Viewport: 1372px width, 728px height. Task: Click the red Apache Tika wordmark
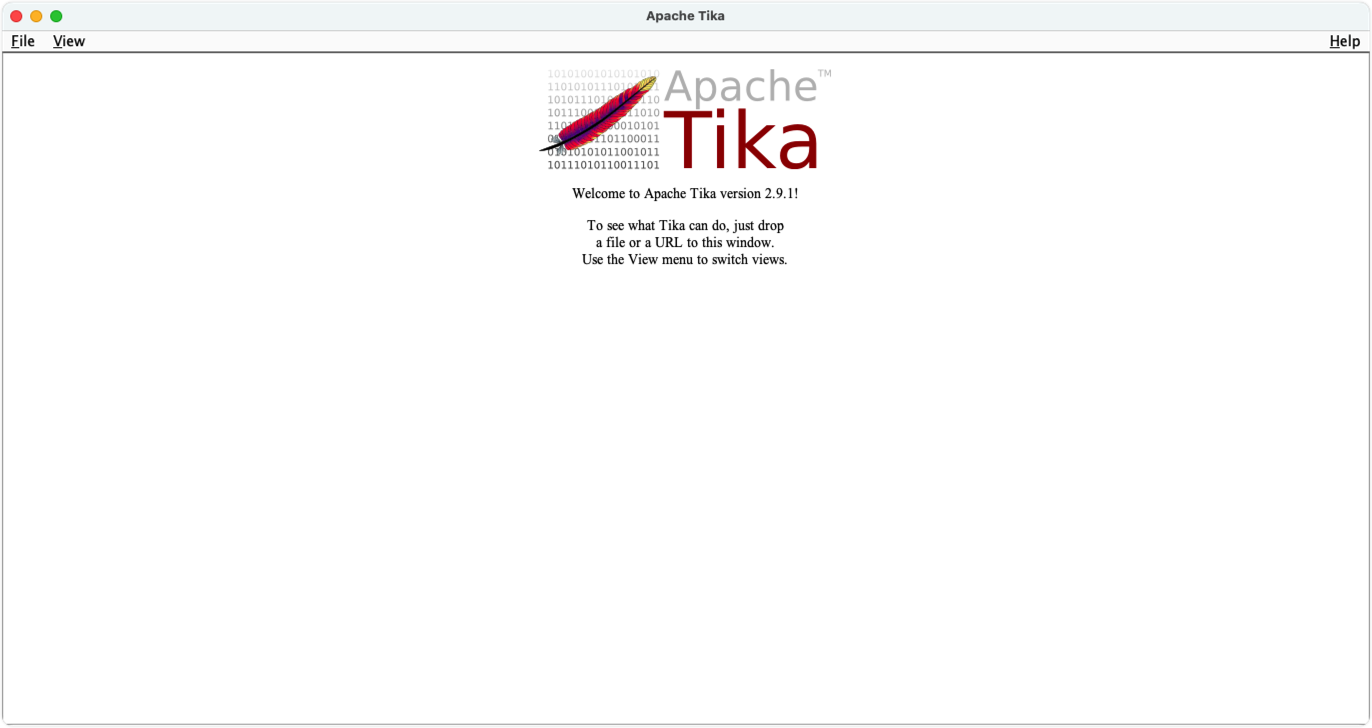click(x=740, y=140)
